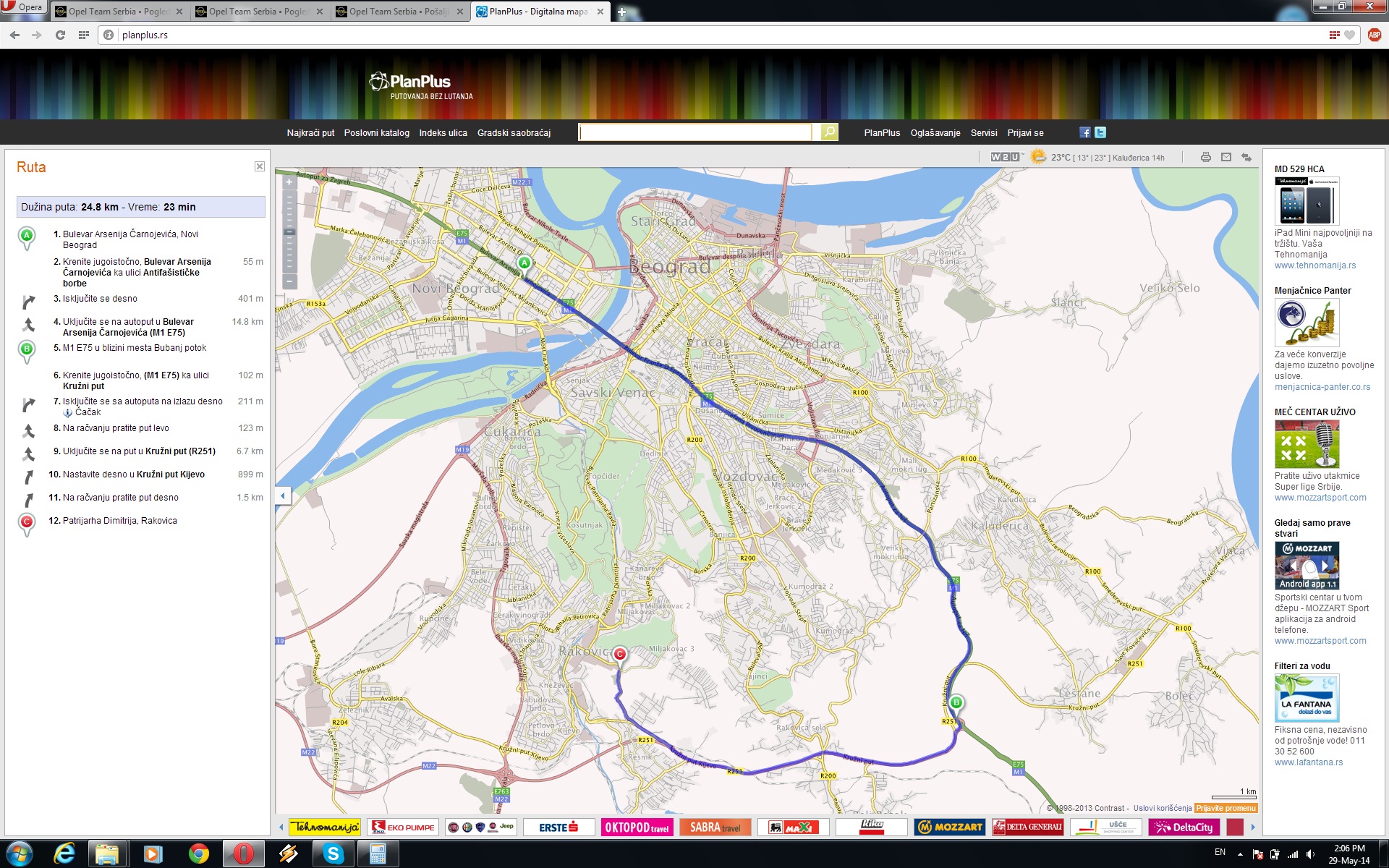Open www.lafantana.rs ad link
Image resolution: width=1389 pixels, height=868 pixels.
pos(1309,762)
